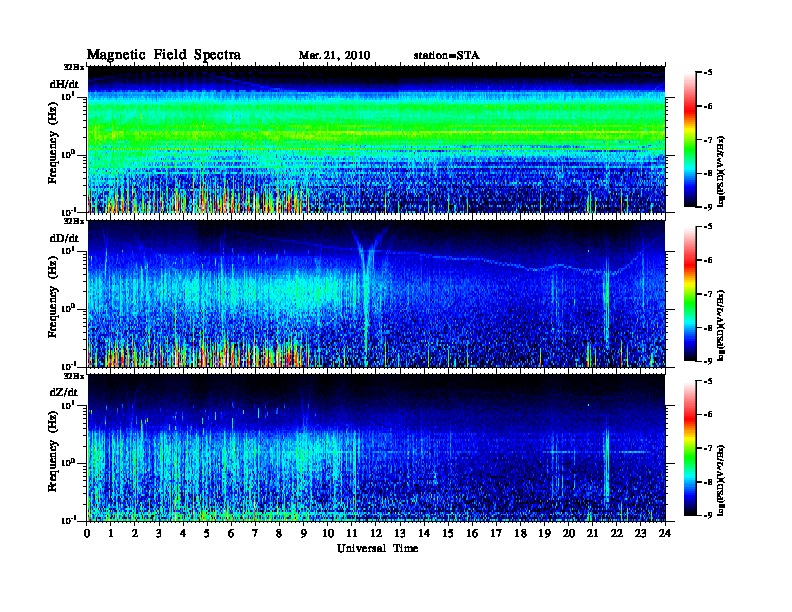
Task: Click the hour "13" tick label
Action: [400, 533]
